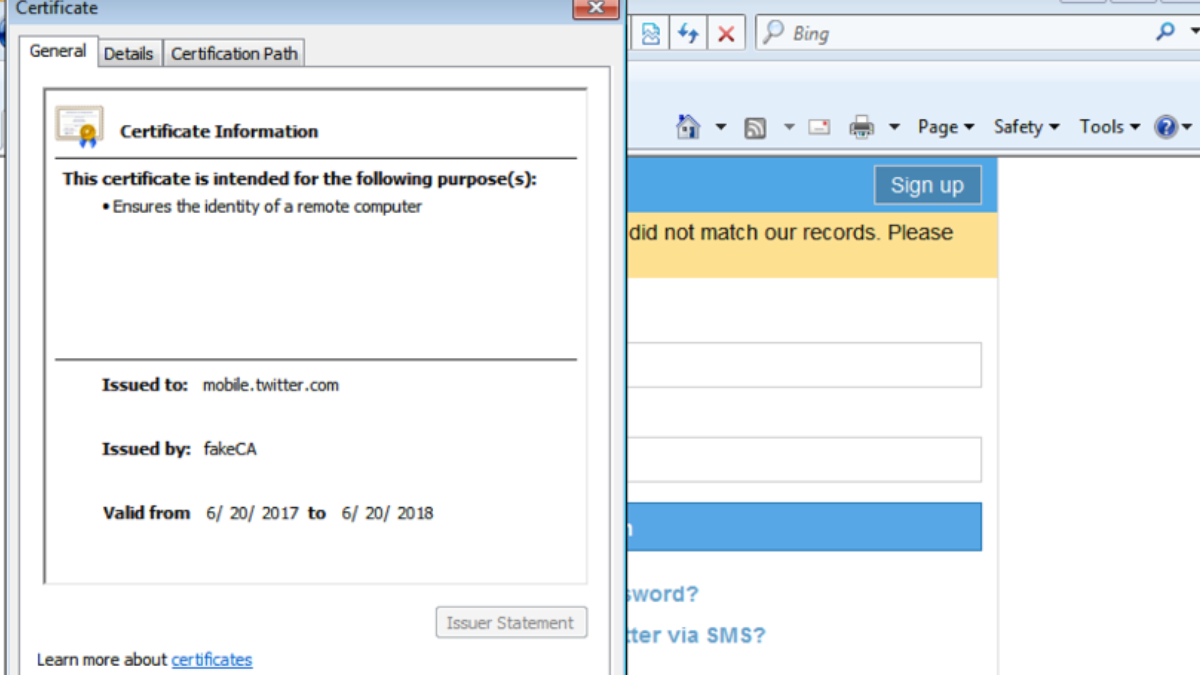This screenshot has width=1200, height=675.
Task: Click the Sign up button on the page
Action: pyautogui.click(x=927, y=185)
